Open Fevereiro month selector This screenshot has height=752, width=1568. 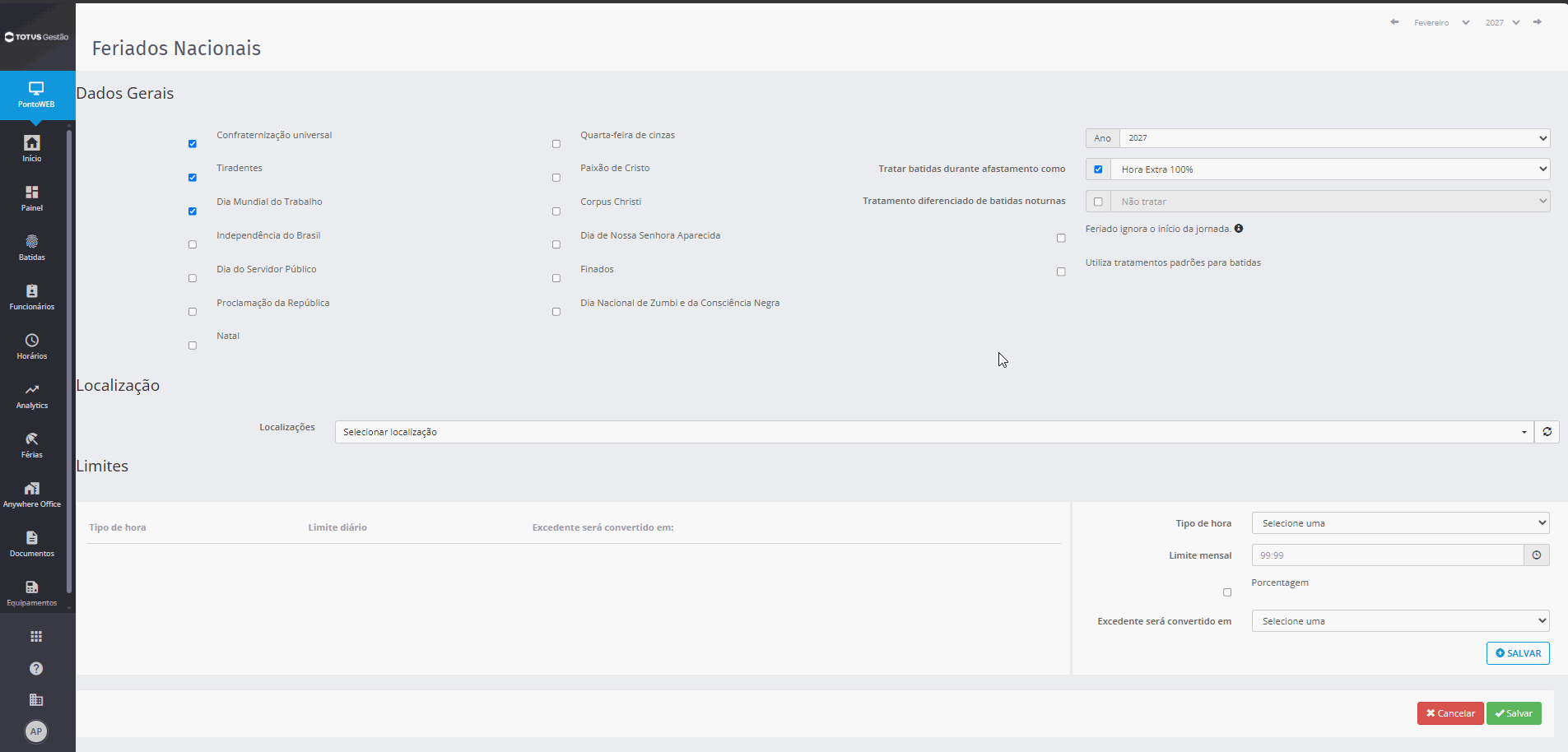(1442, 22)
